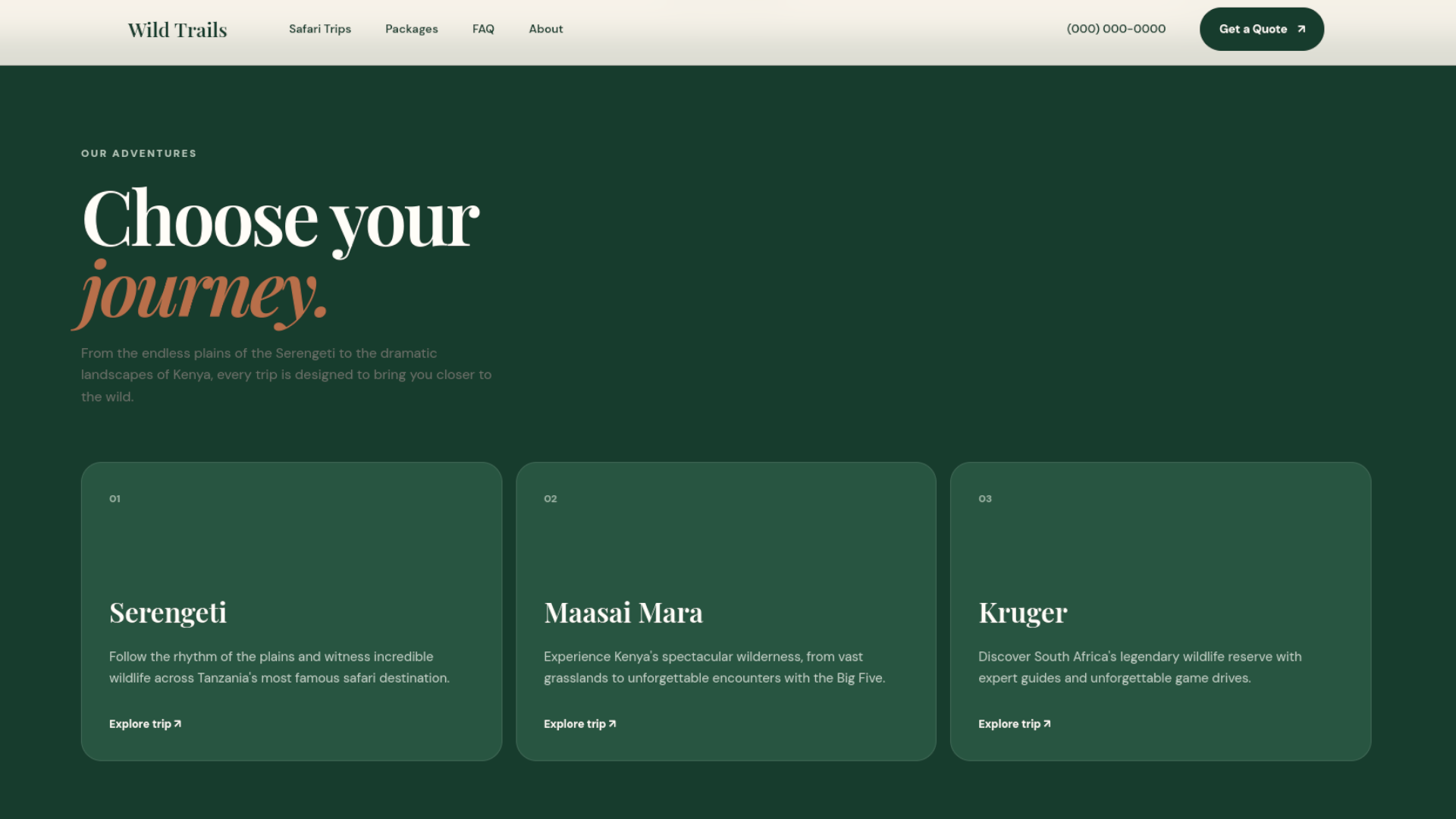Open the FAQ nav link

click(483, 29)
